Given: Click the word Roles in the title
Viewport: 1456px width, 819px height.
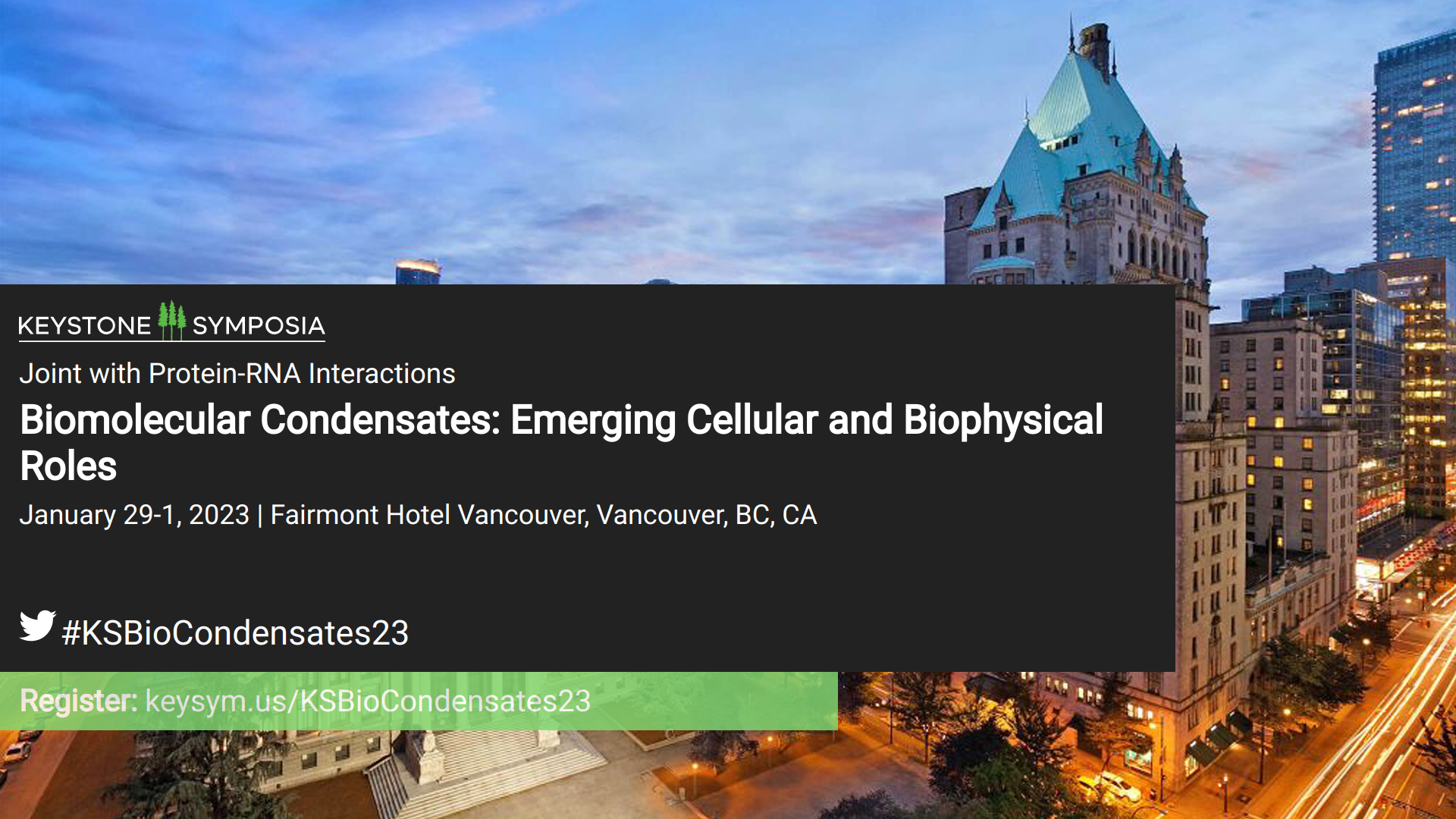Looking at the screenshot, I should [68, 466].
